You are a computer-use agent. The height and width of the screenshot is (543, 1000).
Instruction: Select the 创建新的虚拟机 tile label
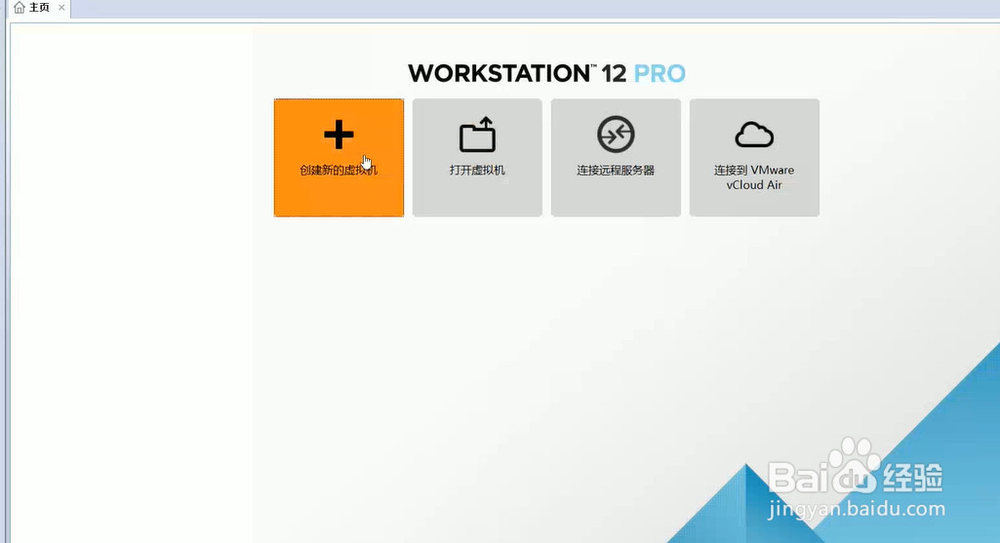click(339, 170)
